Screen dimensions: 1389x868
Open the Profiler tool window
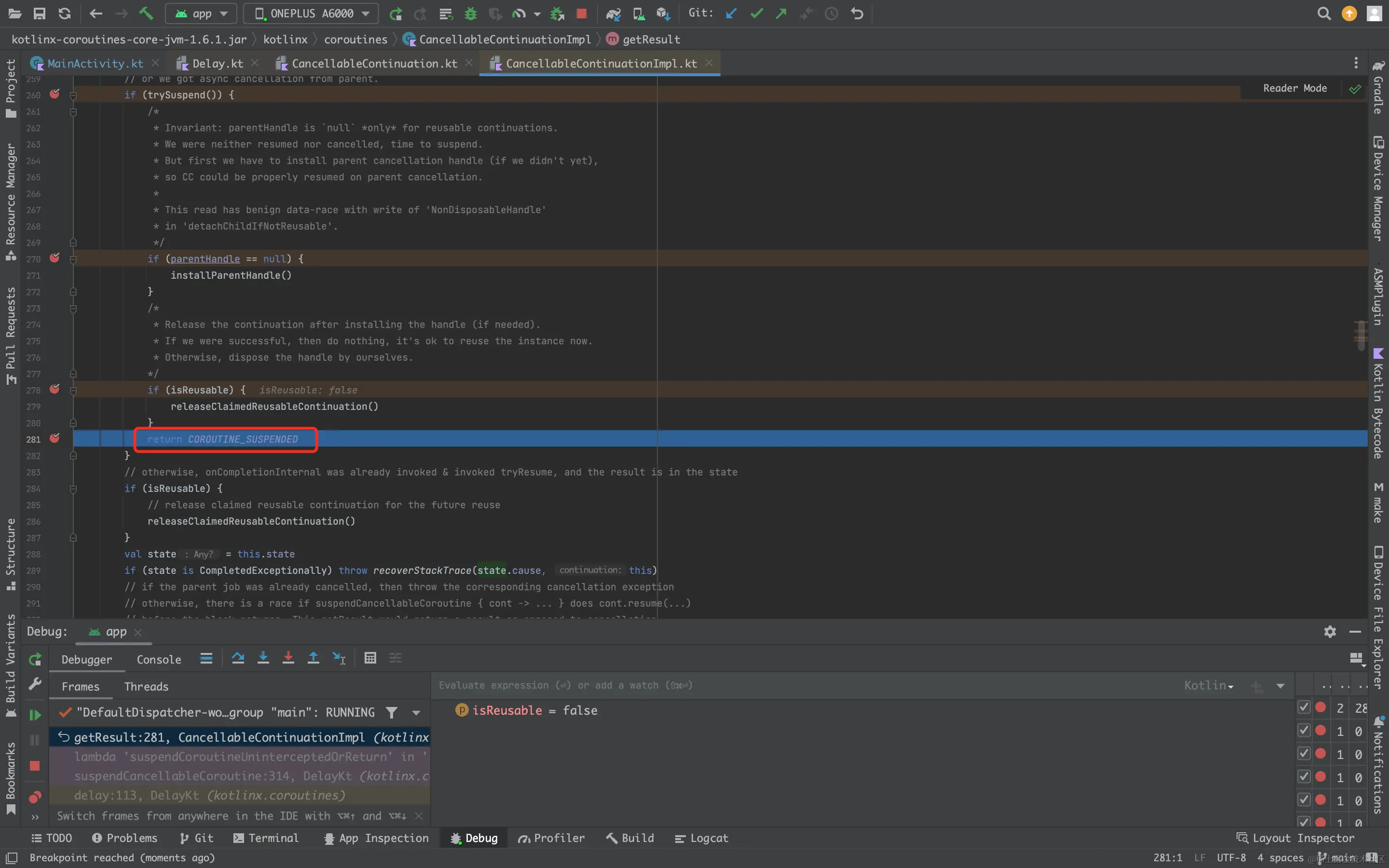click(x=552, y=838)
